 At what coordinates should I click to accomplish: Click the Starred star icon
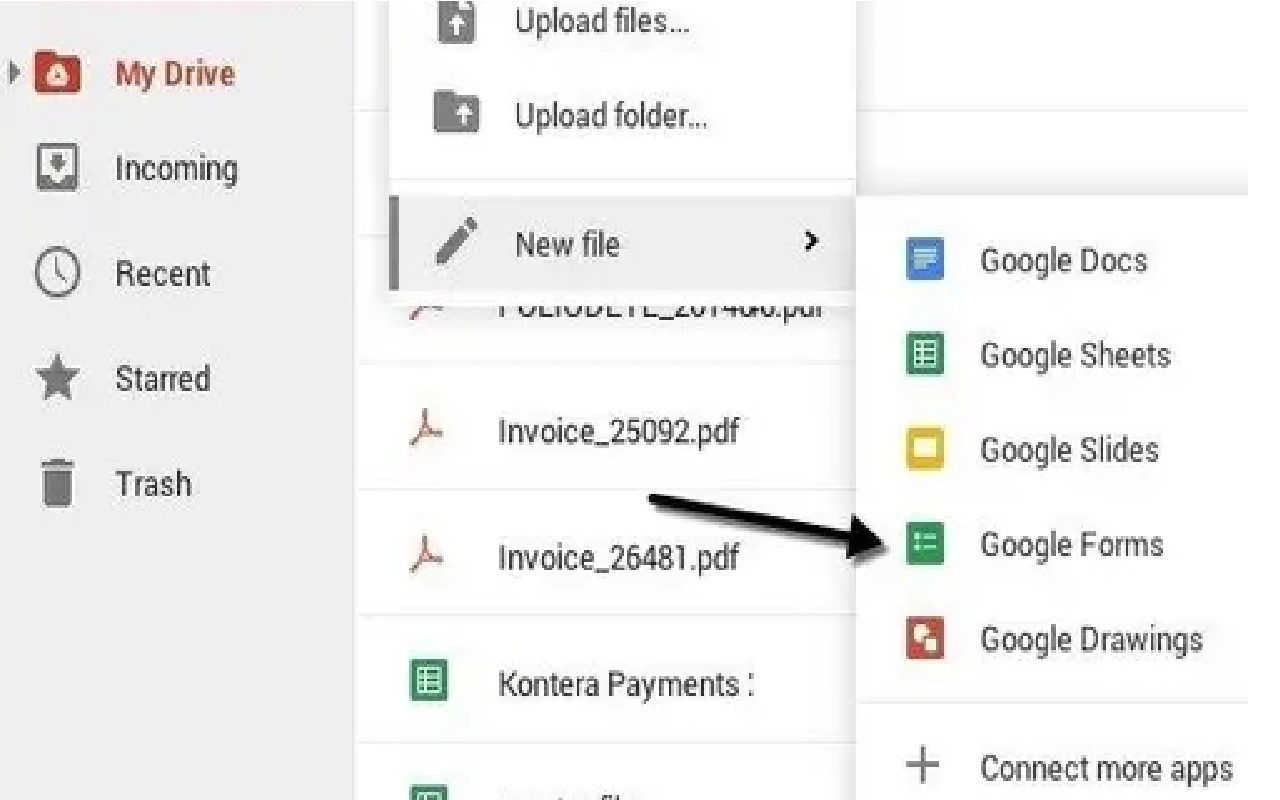coord(58,377)
